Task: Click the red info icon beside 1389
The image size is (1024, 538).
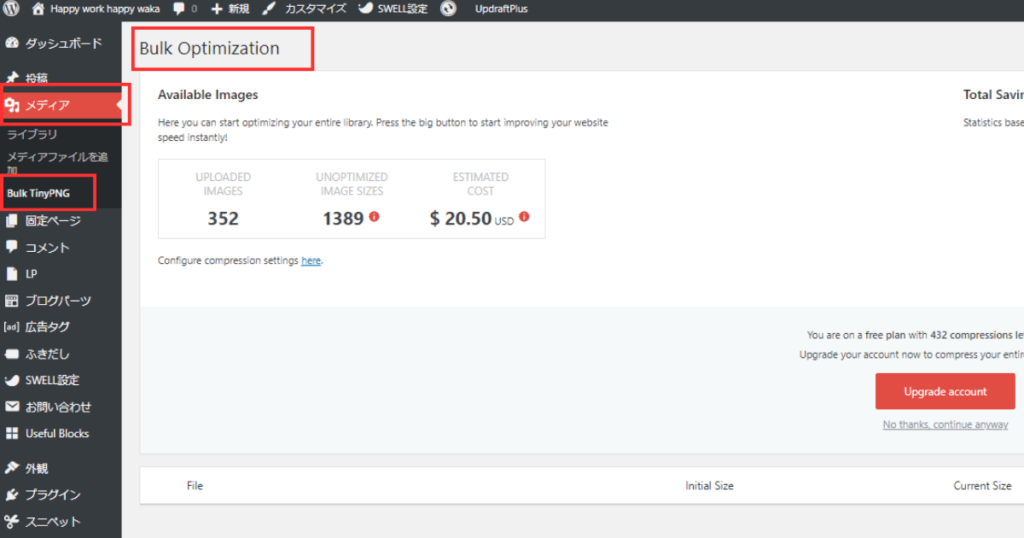Action: pos(374,216)
